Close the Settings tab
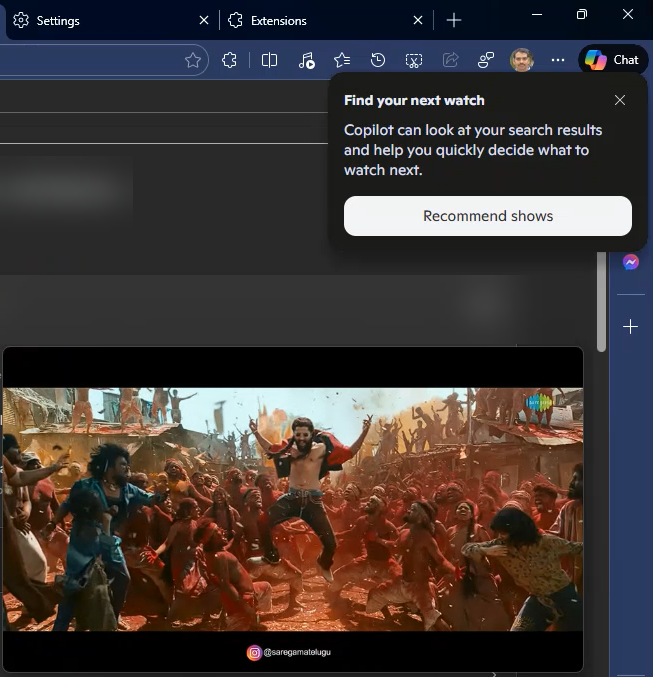This screenshot has width=653, height=677. 204,20
